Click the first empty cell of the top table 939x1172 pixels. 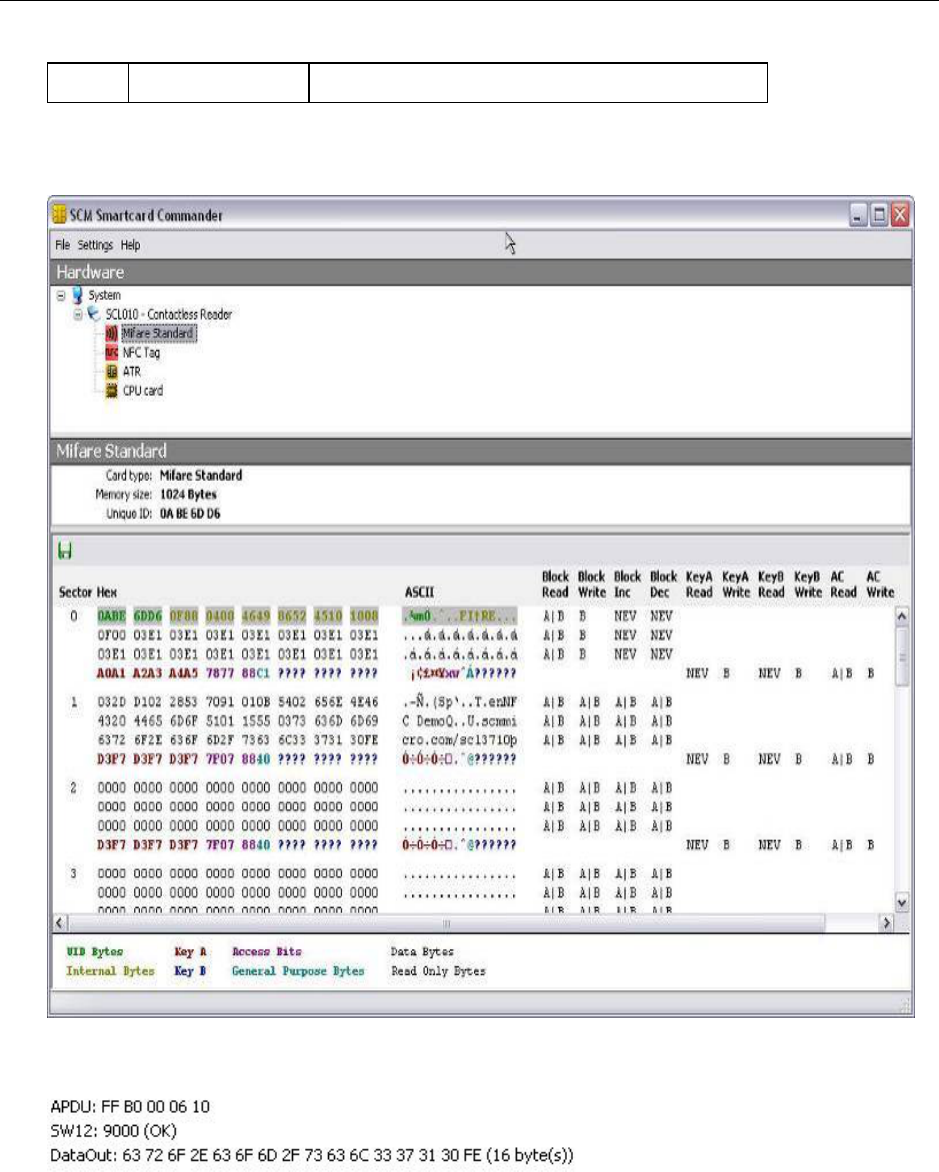[87, 82]
